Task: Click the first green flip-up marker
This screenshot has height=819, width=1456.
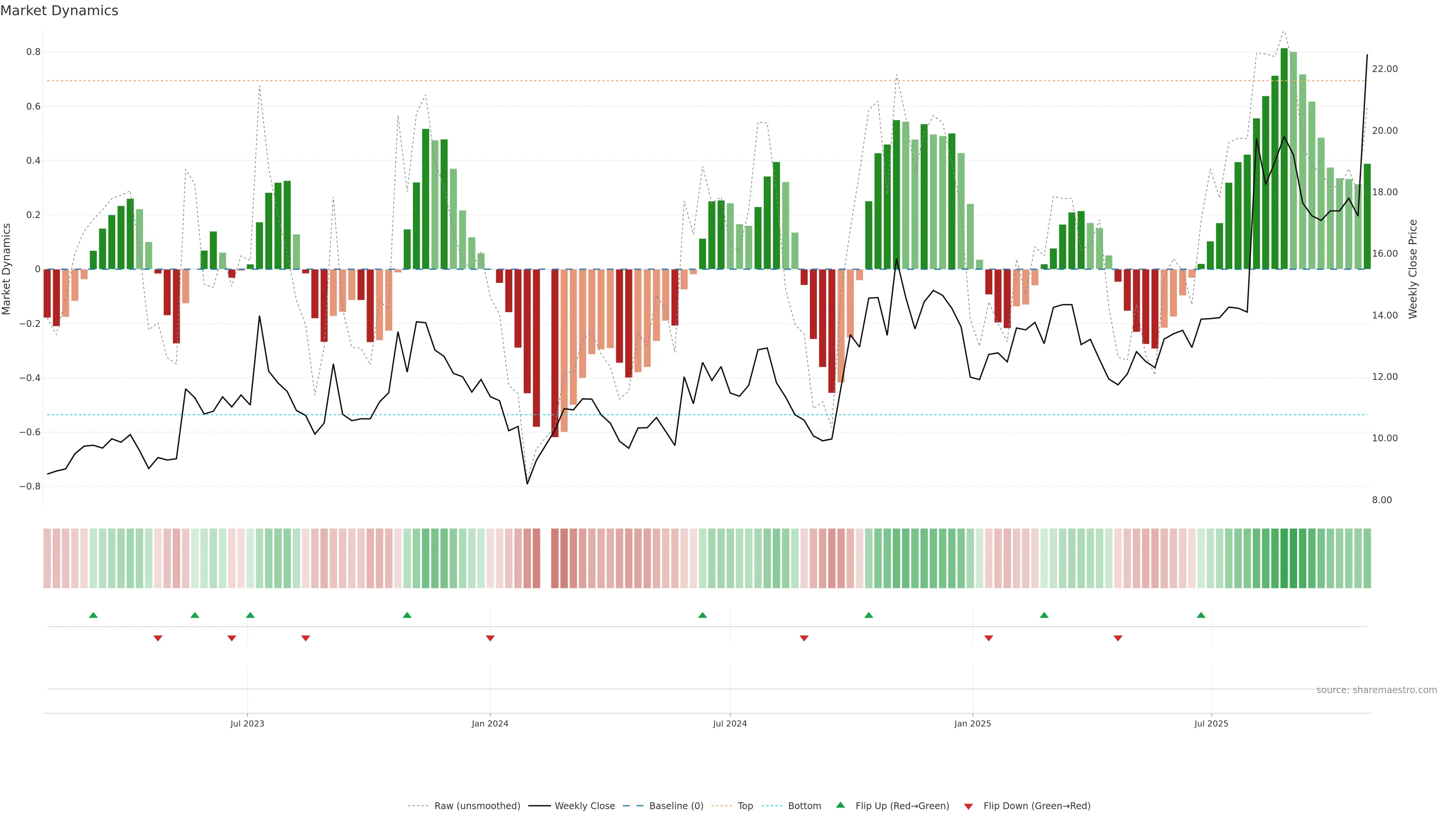Action: coord(93,615)
